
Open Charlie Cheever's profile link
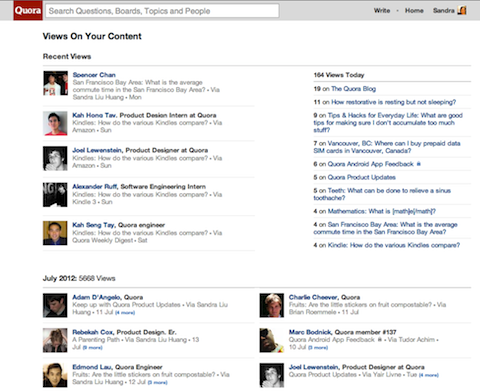313,297
